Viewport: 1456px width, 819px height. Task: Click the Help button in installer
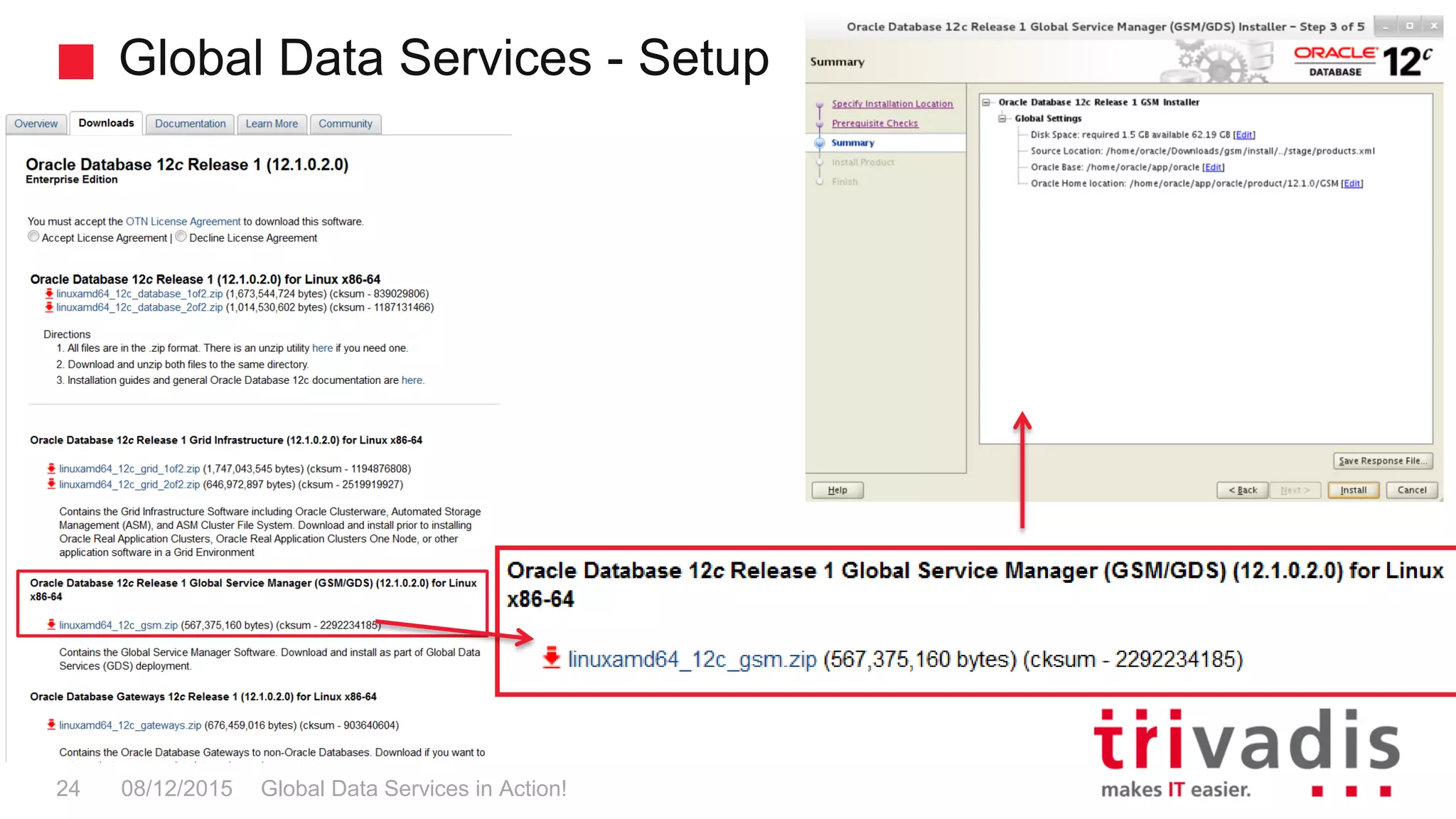(837, 490)
